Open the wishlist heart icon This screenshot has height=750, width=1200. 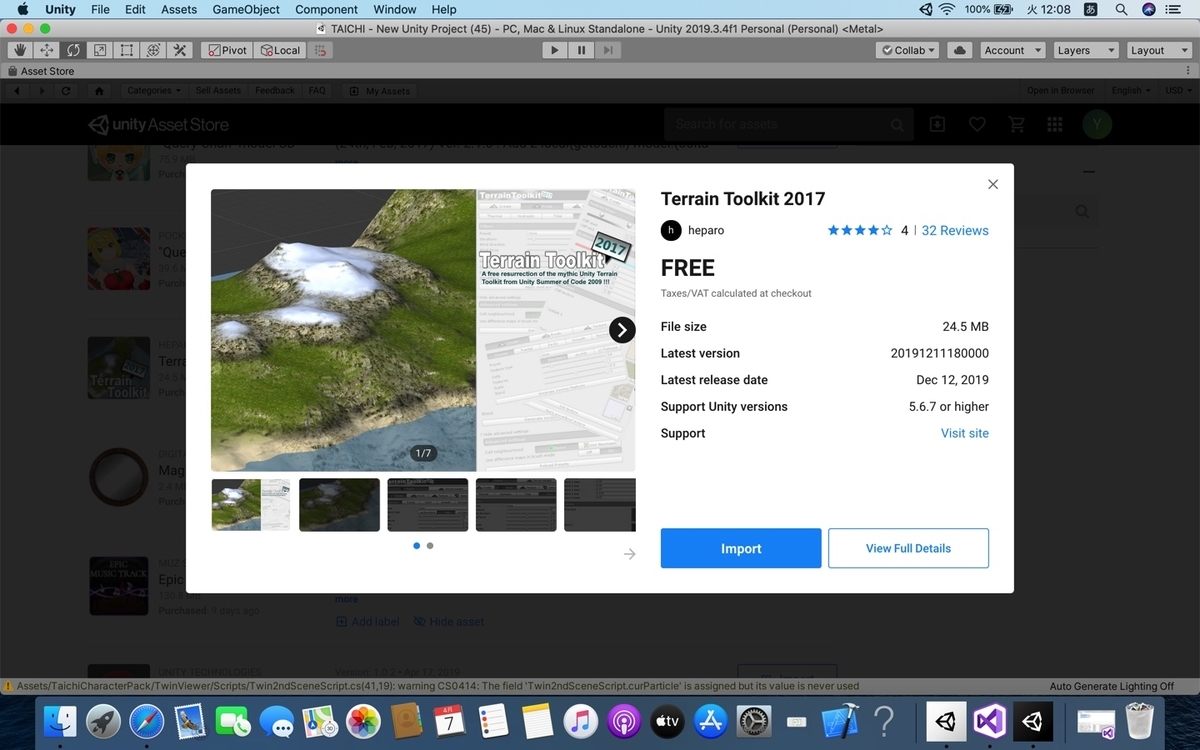[977, 125]
